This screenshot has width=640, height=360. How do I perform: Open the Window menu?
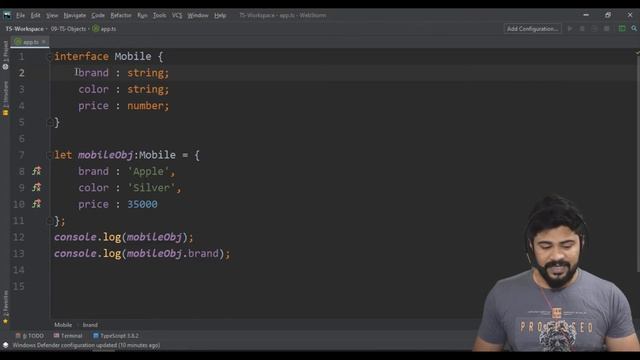coord(198,16)
